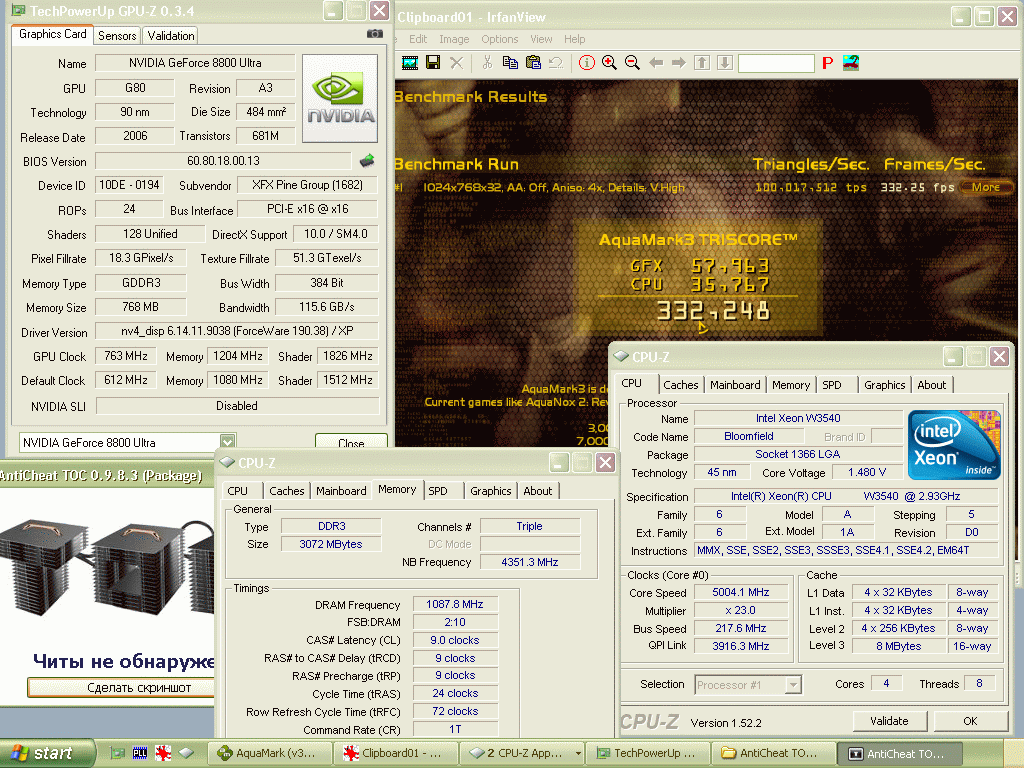Image resolution: width=1024 pixels, height=768 pixels.
Task: Select About tab in CPU-Z processor window
Action: coord(931,385)
